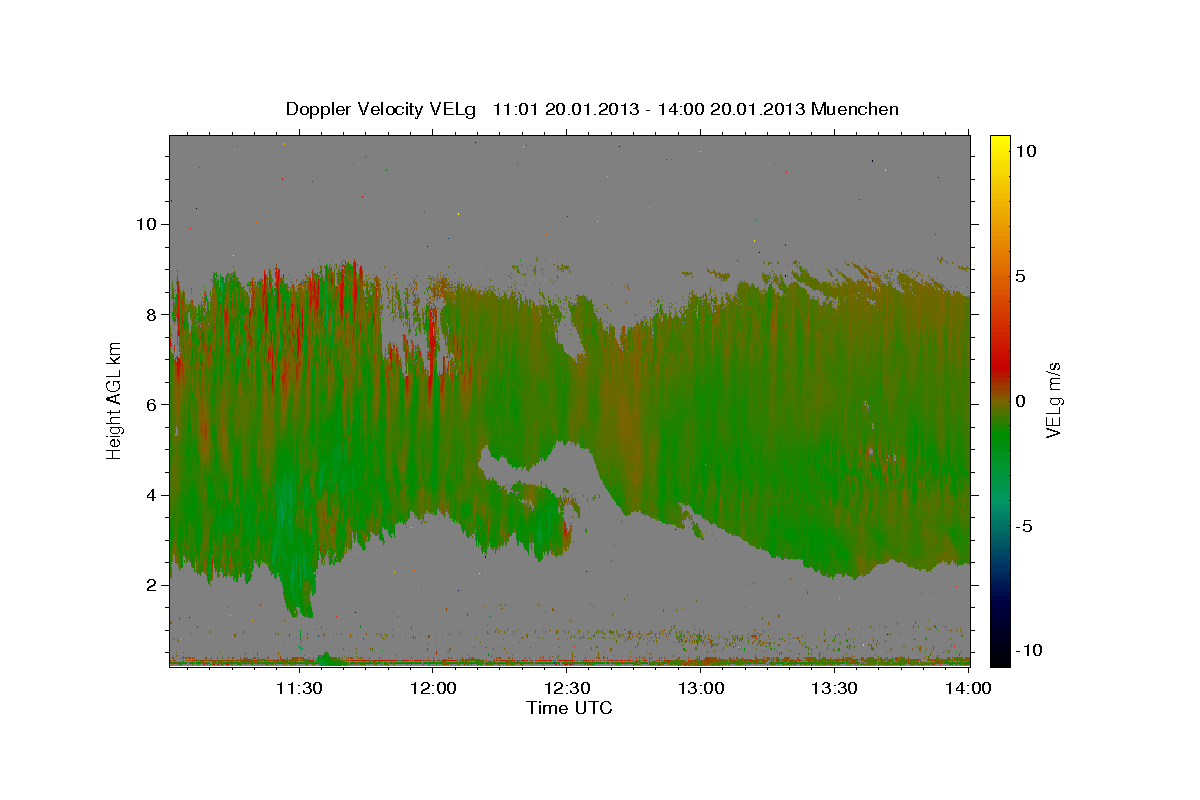The width and height of the screenshot is (1200, 800).
Task: Click the '12:30' time tick label
Action: (x=567, y=688)
